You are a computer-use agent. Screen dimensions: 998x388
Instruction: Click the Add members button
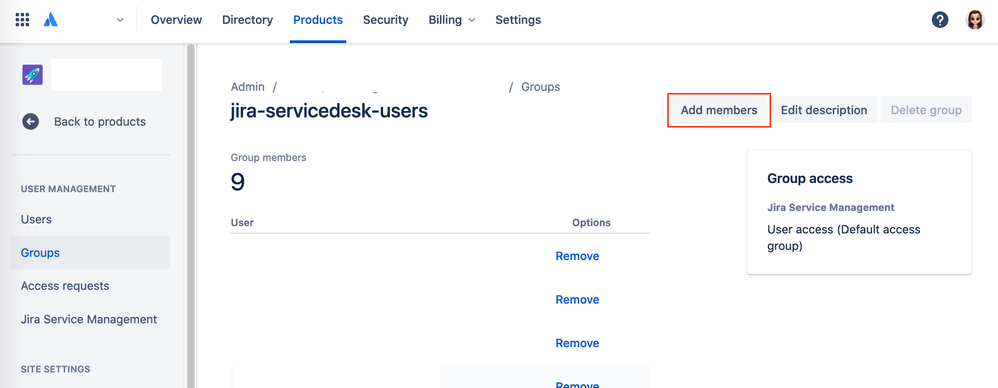(719, 110)
